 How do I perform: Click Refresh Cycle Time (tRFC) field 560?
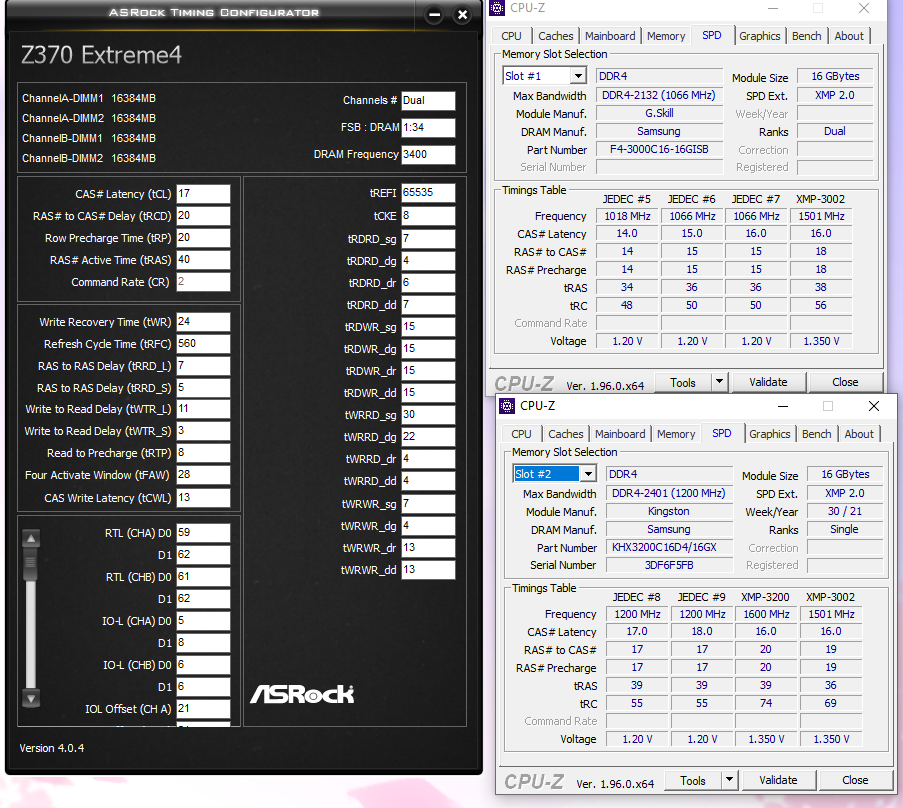click(203, 343)
